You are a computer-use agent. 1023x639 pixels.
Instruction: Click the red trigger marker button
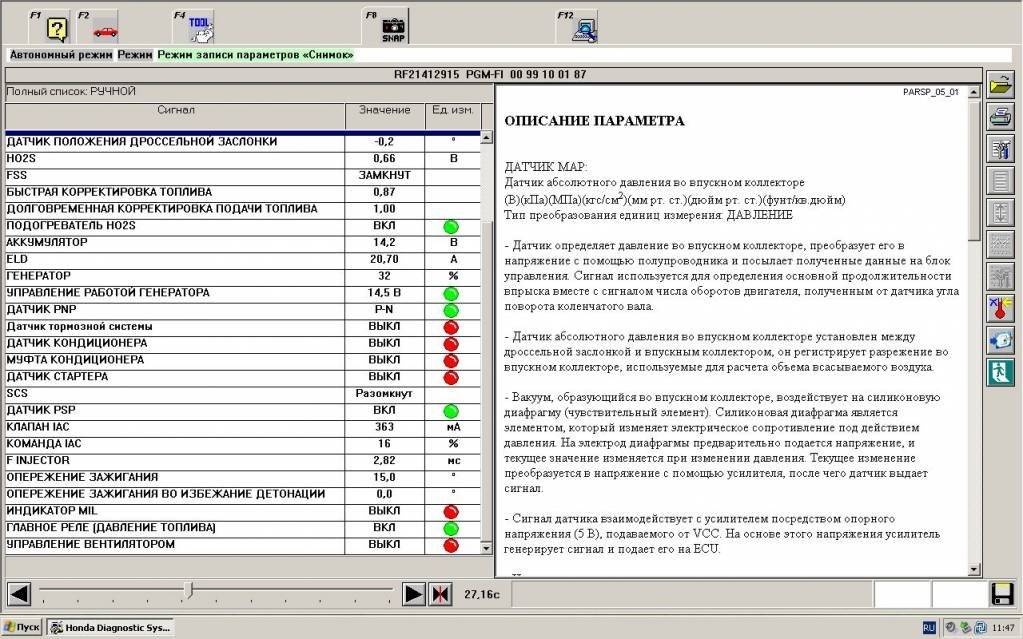coord(441,594)
